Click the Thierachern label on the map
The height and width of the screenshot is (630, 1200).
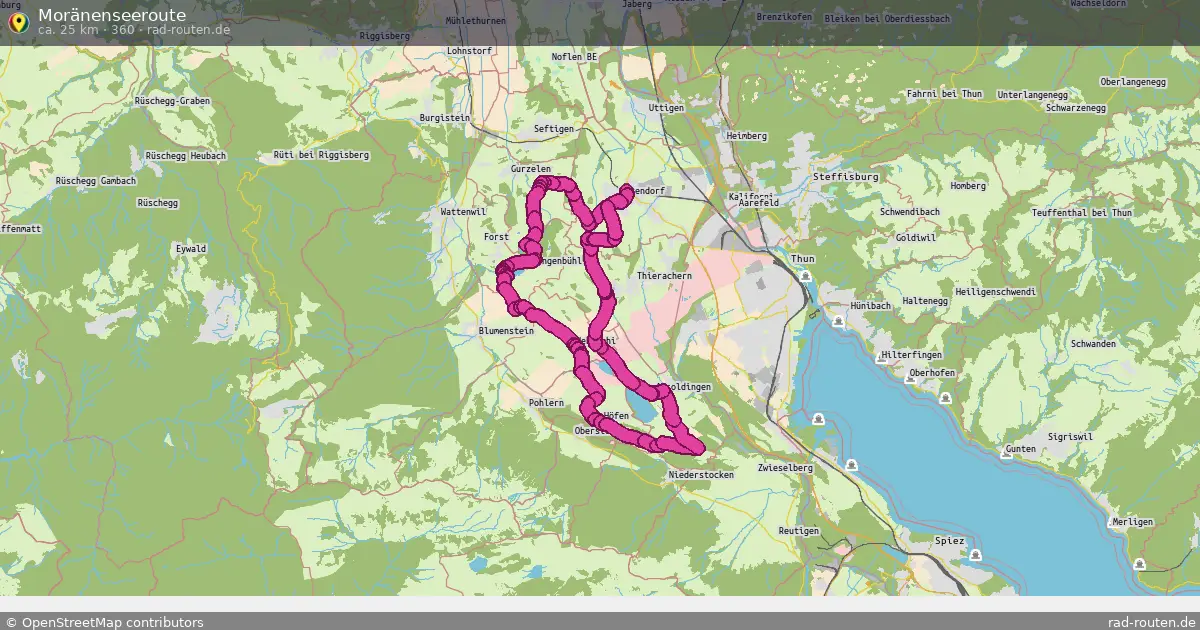point(664,275)
